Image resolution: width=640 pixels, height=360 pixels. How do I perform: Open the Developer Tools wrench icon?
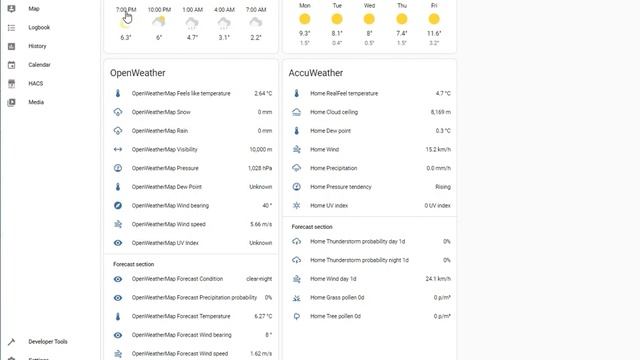[x=11, y=342]
